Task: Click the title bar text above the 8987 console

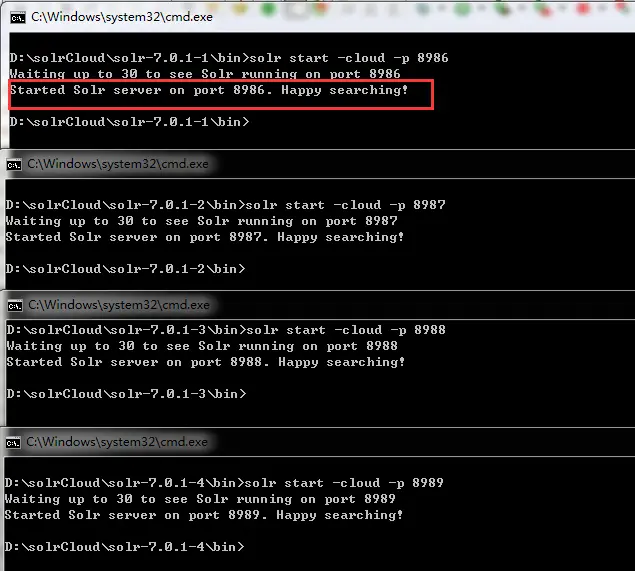Action: point(118,164)
